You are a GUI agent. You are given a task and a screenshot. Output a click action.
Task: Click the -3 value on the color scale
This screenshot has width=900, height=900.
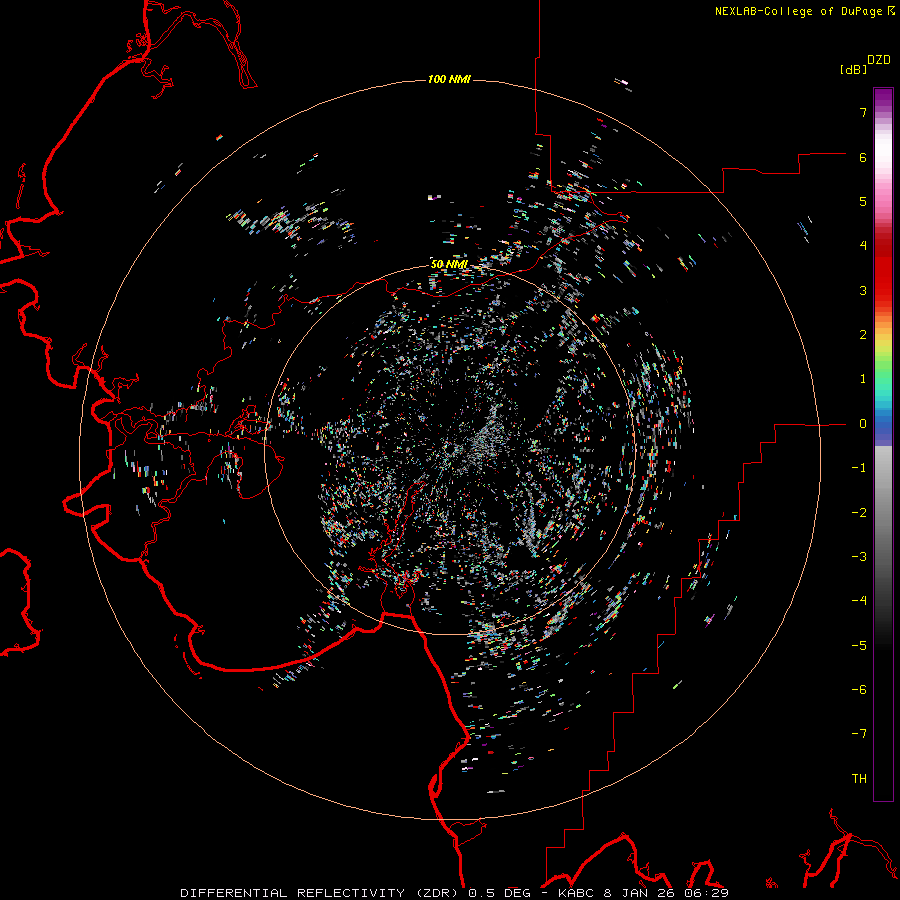tap(859, 557)
